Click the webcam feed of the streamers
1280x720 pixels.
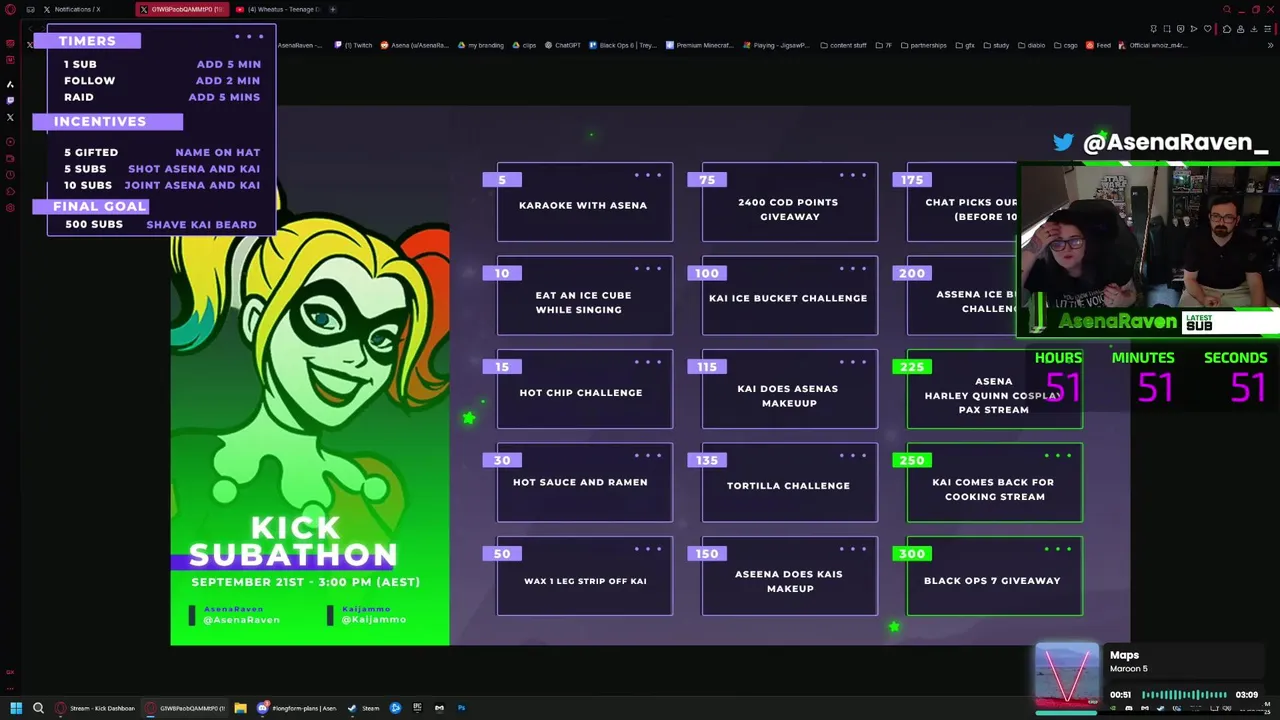tap(1148, 238)
